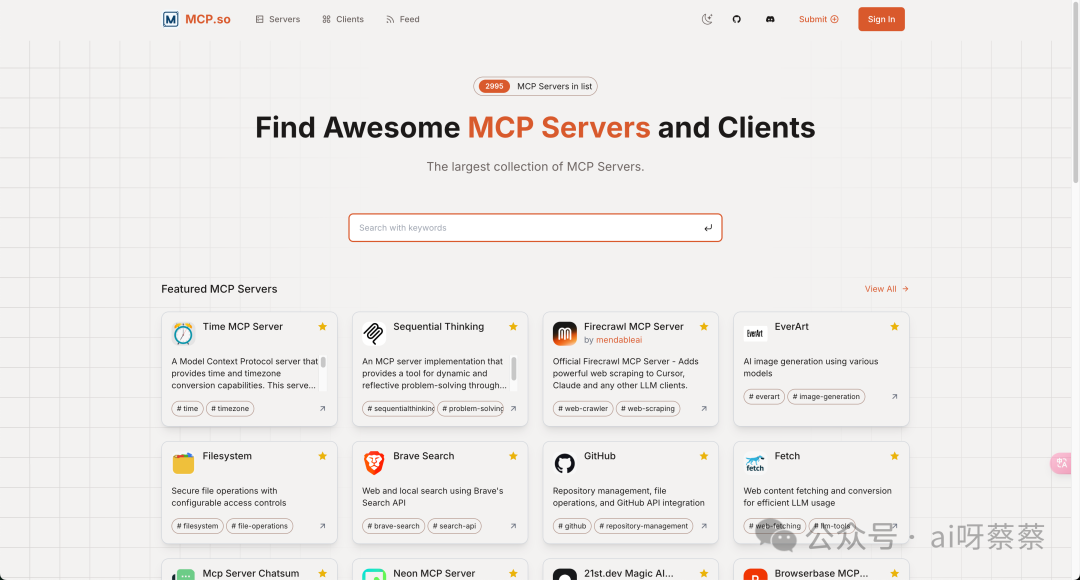Click the Time MCP Server clock icon
Viewport: 1080px width, 580px height.
[183, 333]
